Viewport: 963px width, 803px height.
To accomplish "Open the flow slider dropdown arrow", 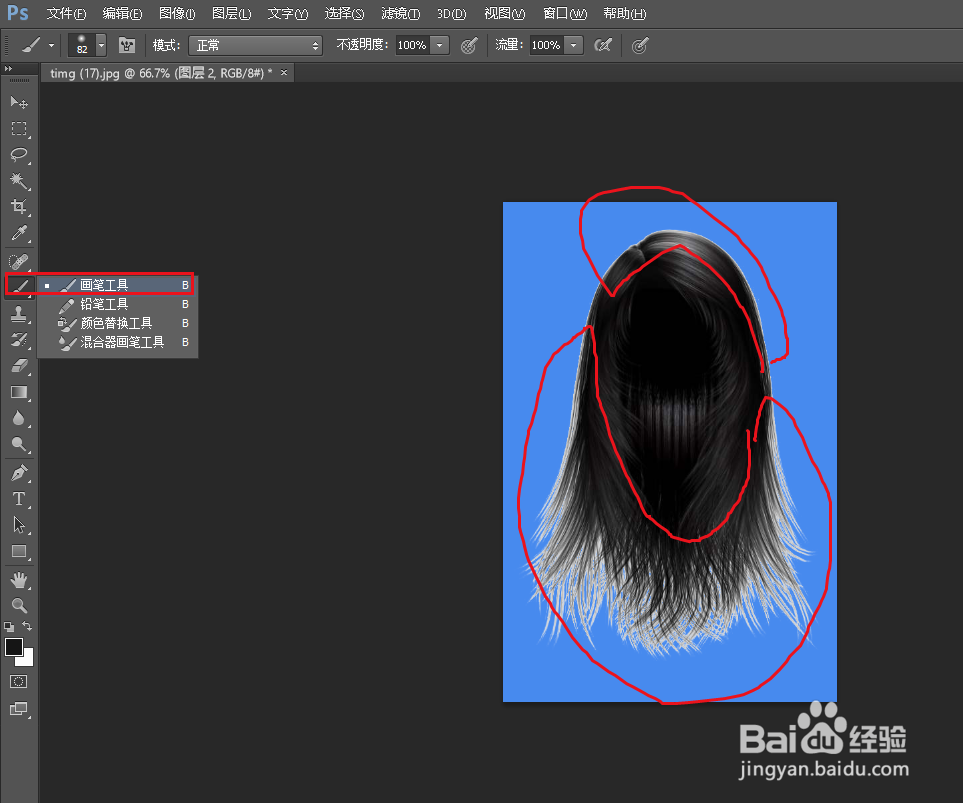I will coord(573,45).
